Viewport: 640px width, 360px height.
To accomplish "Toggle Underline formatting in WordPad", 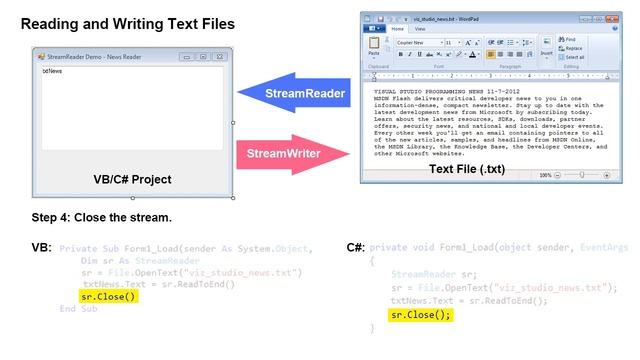I will coord(419,54).
